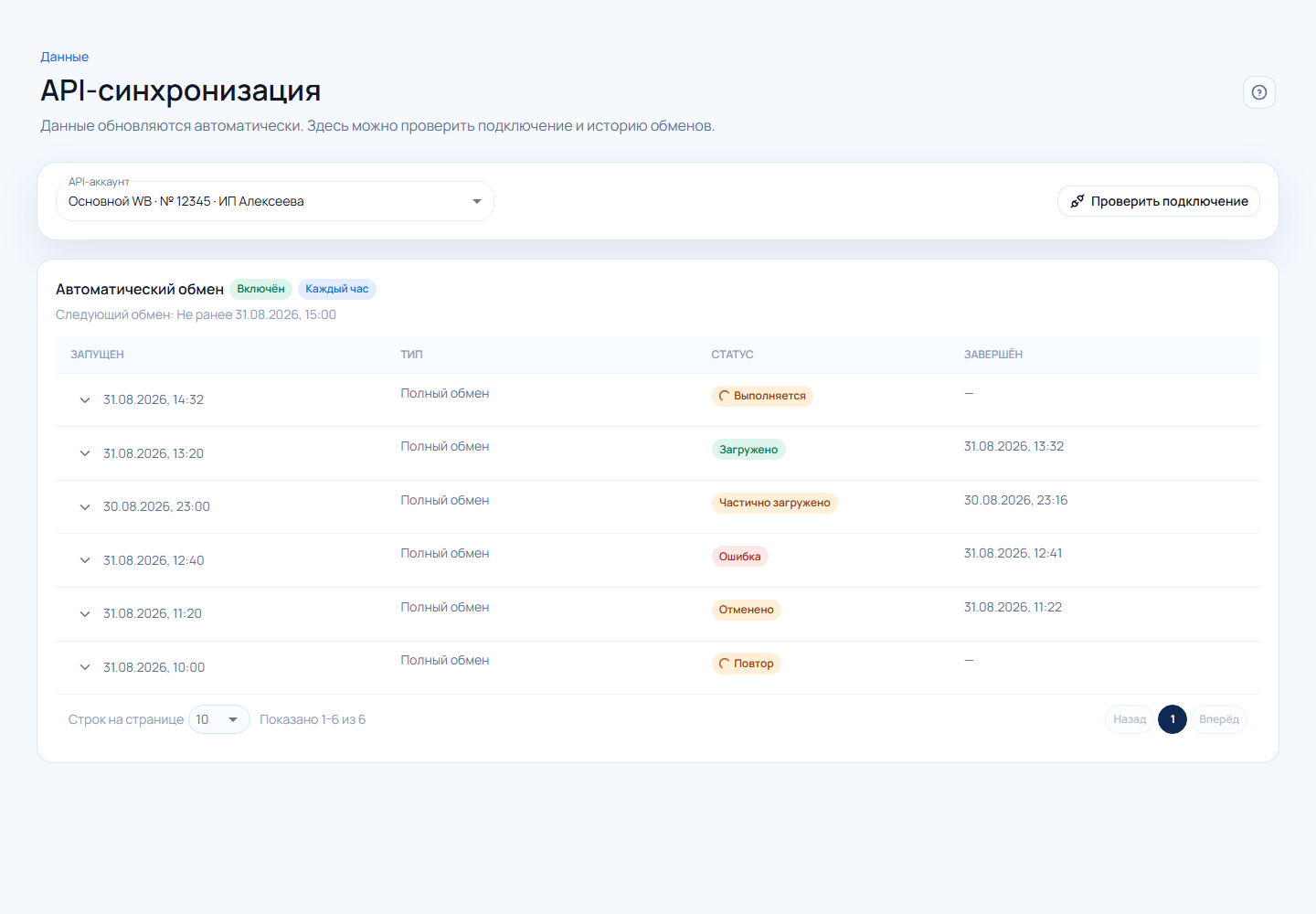Screen dimensions: 1316x914
Task: Click the Повтор status badge
Action: tap(746, 664)
